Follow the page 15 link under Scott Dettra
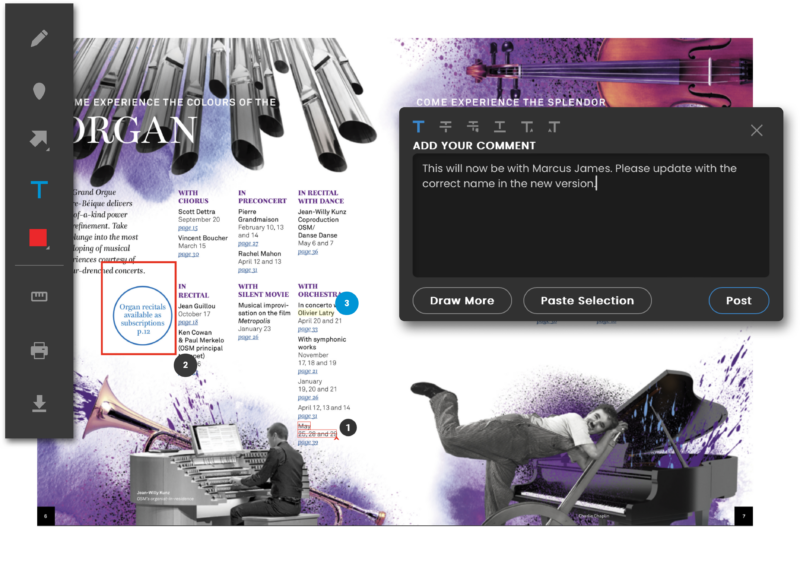Screen dimensions: 800x561 (188, 227)
